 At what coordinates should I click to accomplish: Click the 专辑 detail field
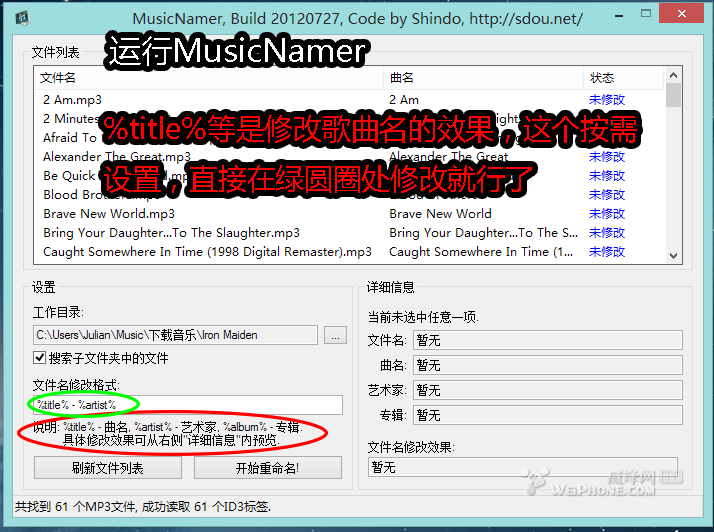click(548, 415)
